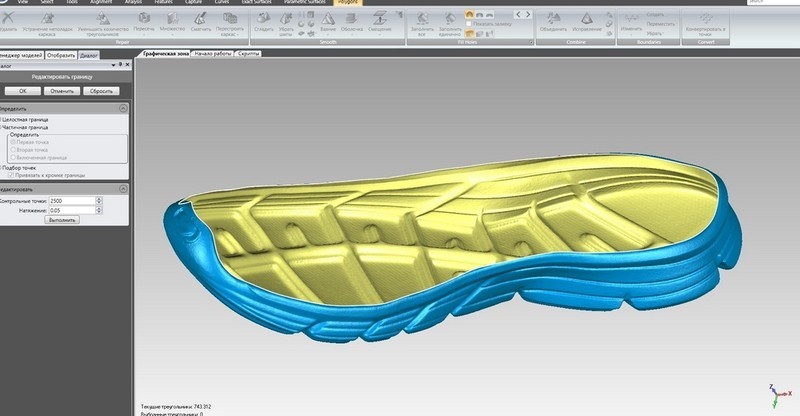Increase Контрольные точки with the stepper arrow
800x416 pixels.
click(99, 198)
